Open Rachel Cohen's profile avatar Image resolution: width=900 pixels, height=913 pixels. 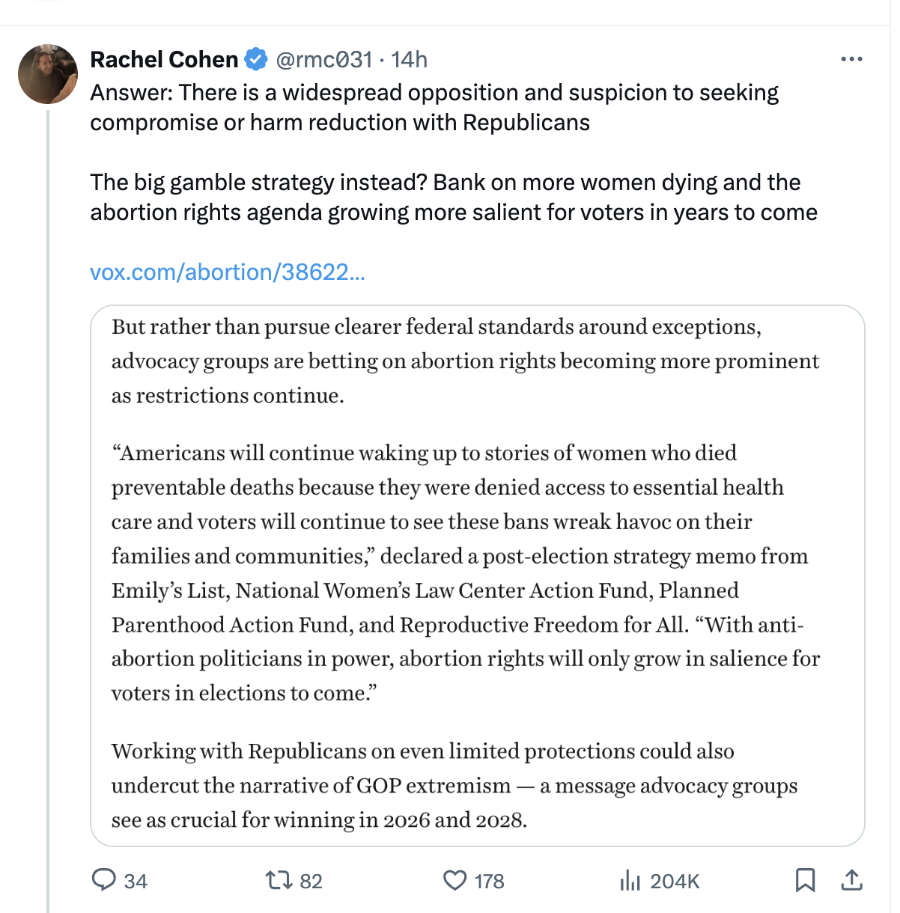coord(48,74)
